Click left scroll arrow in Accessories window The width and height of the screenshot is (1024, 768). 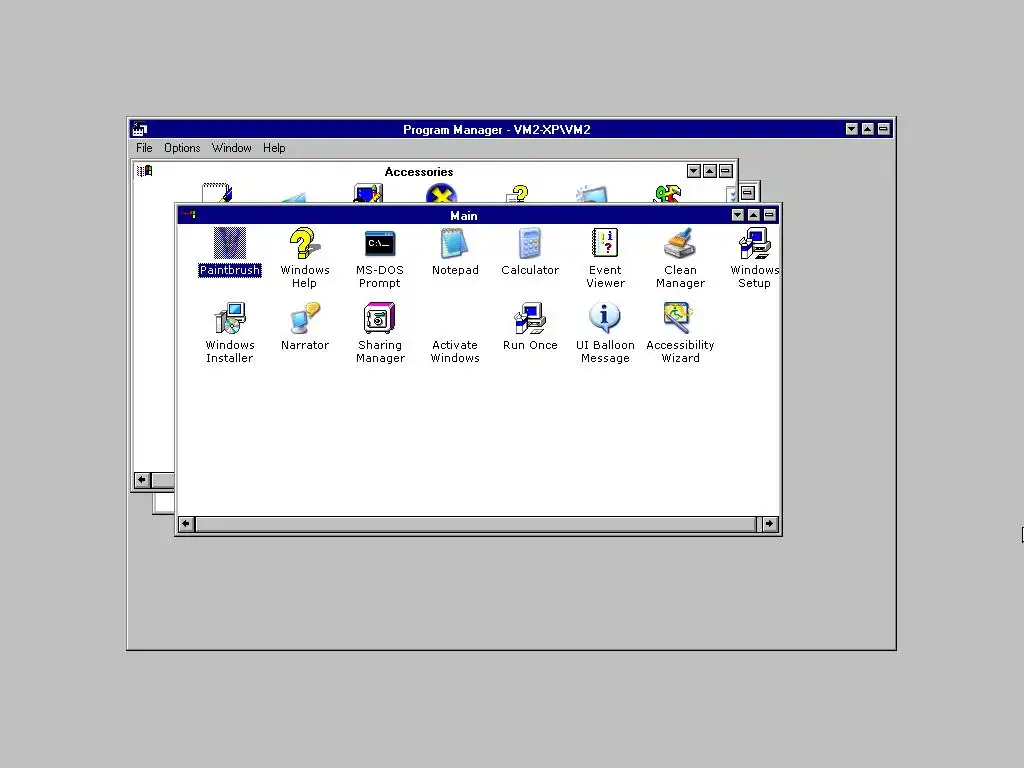point(141,480)
